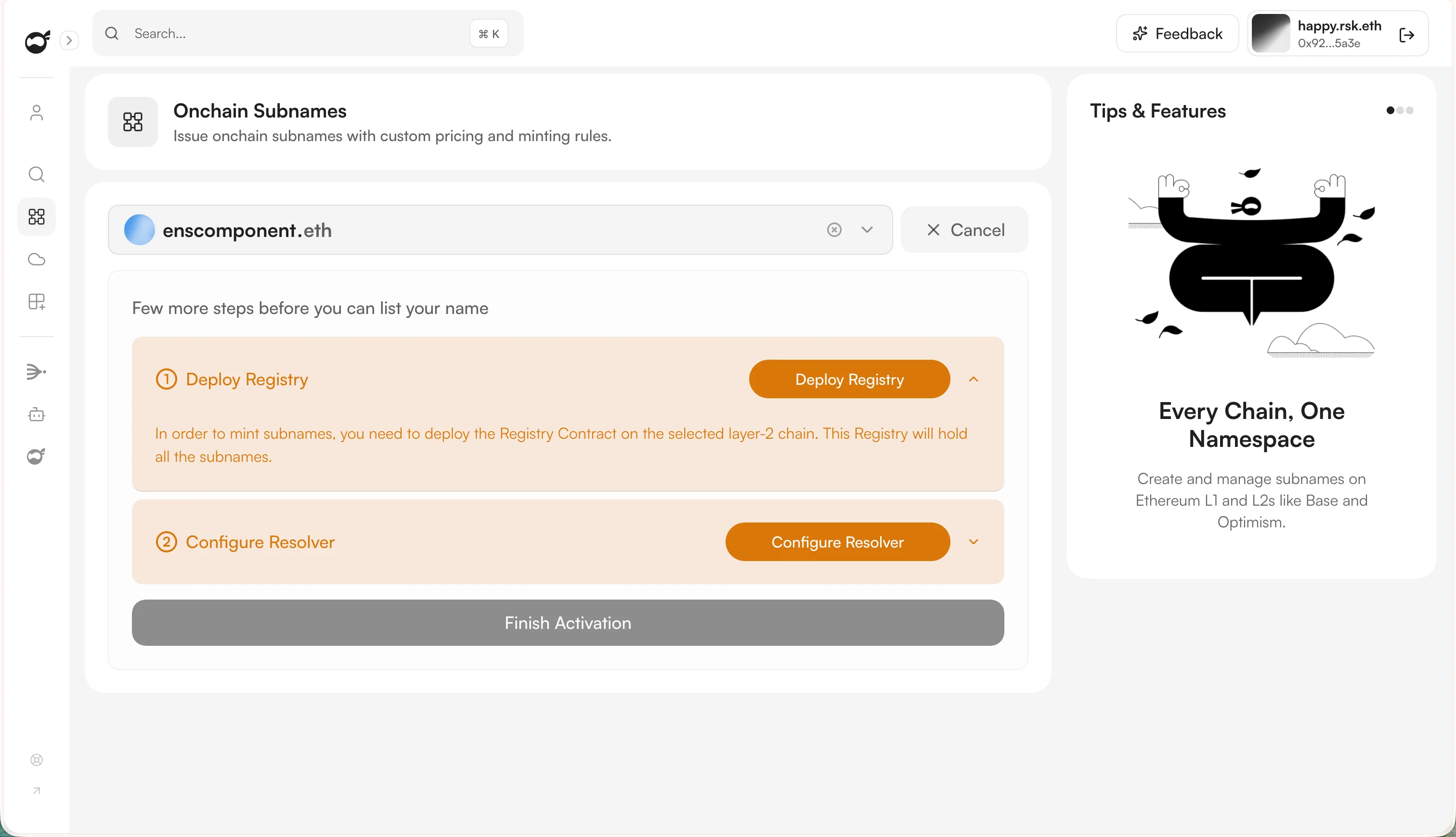Click the external link arrow at sidebar bottom
The image size is (1456, 837).
pos(37,791)
